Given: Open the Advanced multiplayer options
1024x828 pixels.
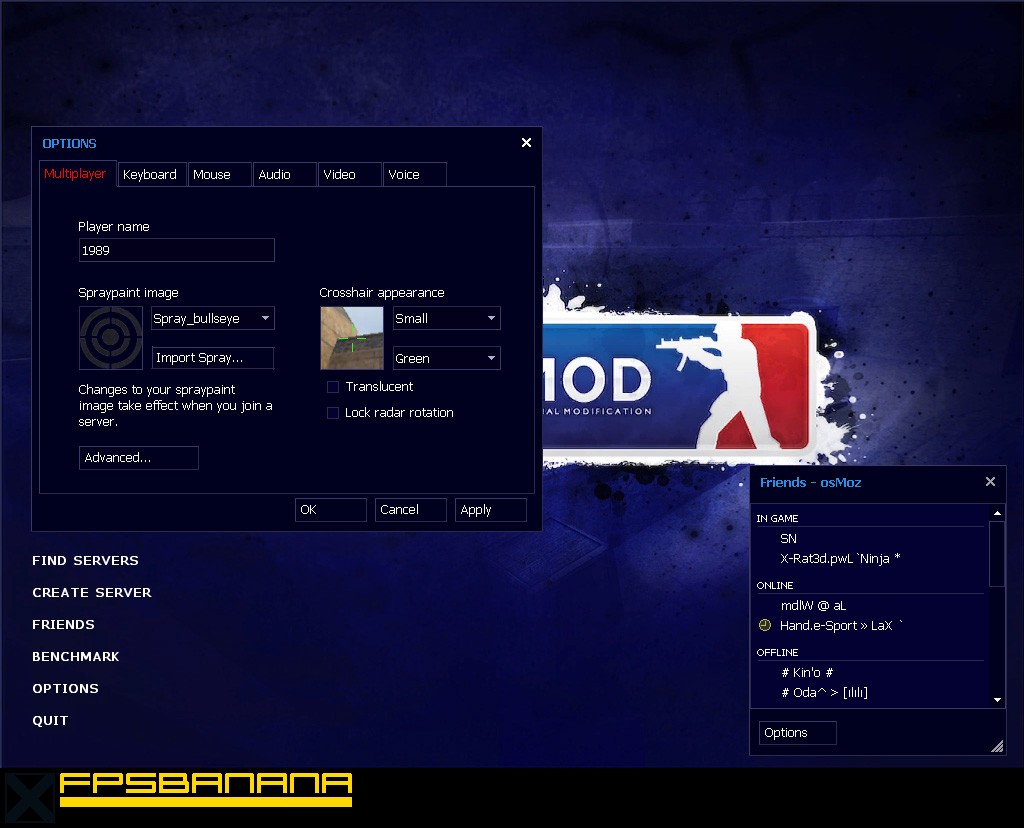Looking at the screenshot, I should [138, 457].
